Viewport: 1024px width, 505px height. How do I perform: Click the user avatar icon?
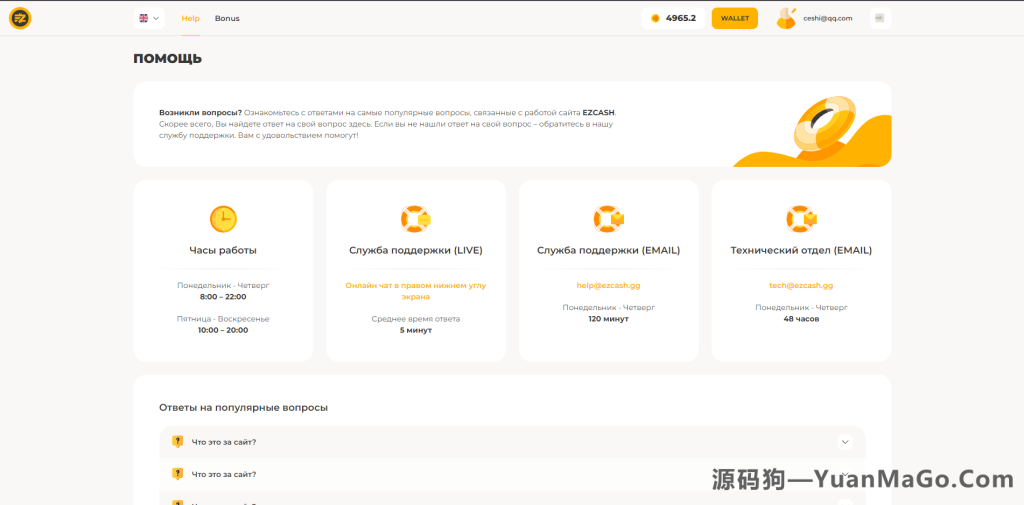pos(786,18)
